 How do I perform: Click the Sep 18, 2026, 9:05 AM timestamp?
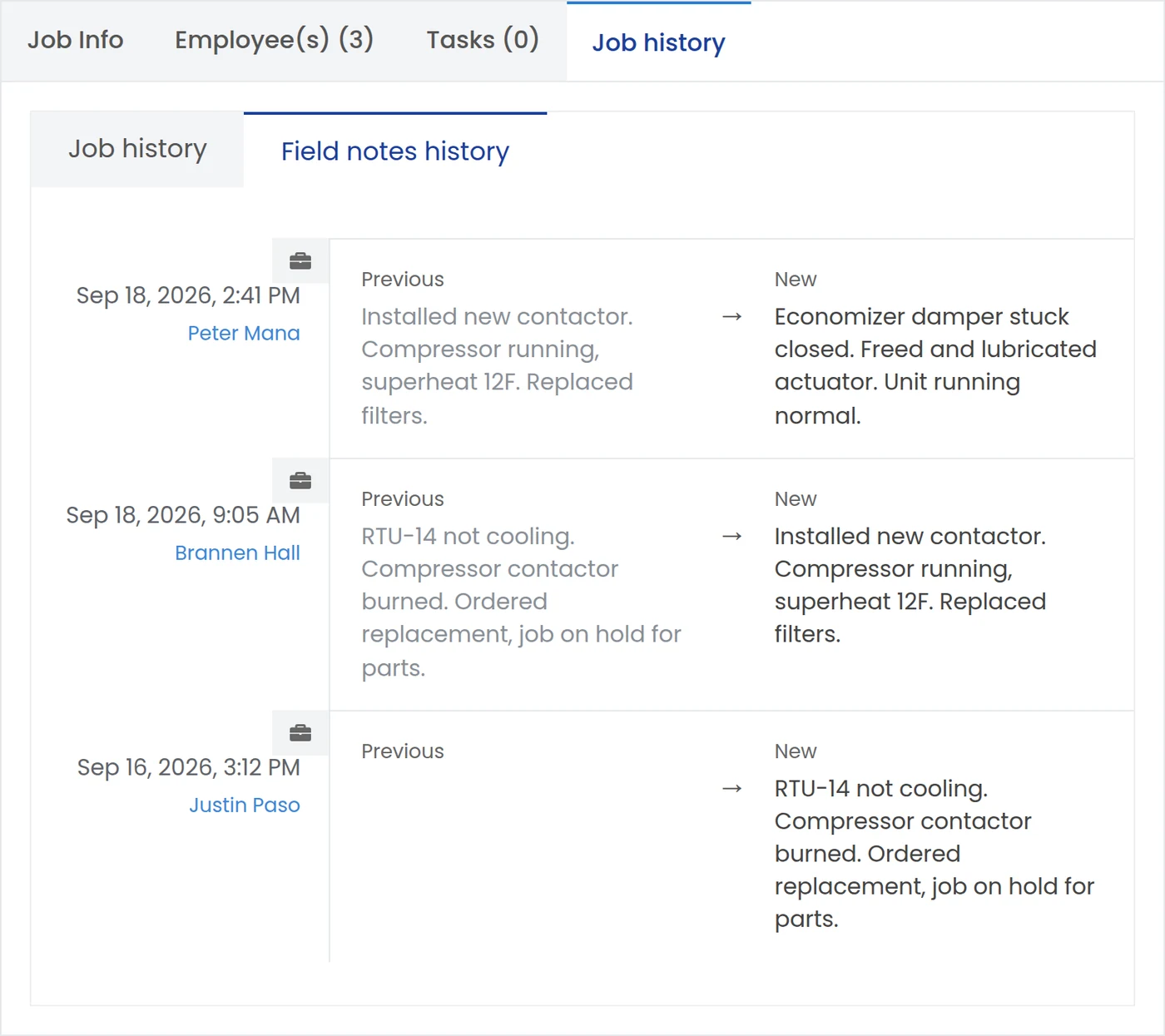[x=183, y=515]
